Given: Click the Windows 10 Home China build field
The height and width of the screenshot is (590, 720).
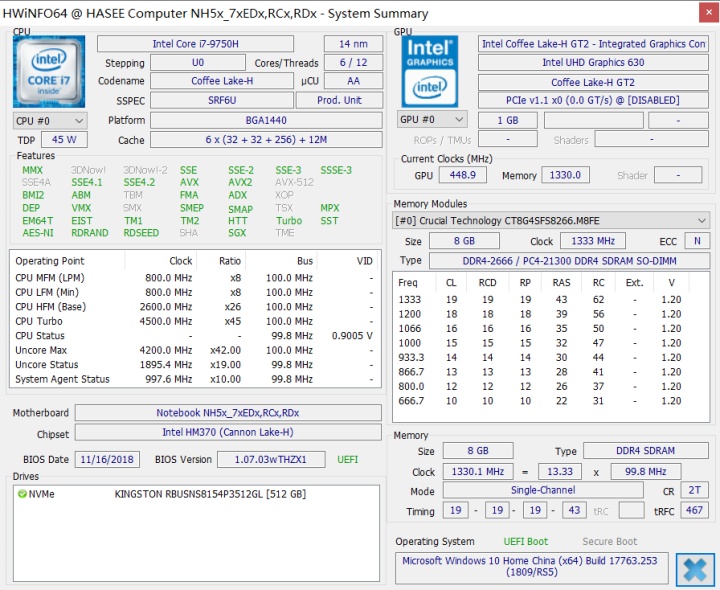Looking at the screenshot, I should 531,567.
